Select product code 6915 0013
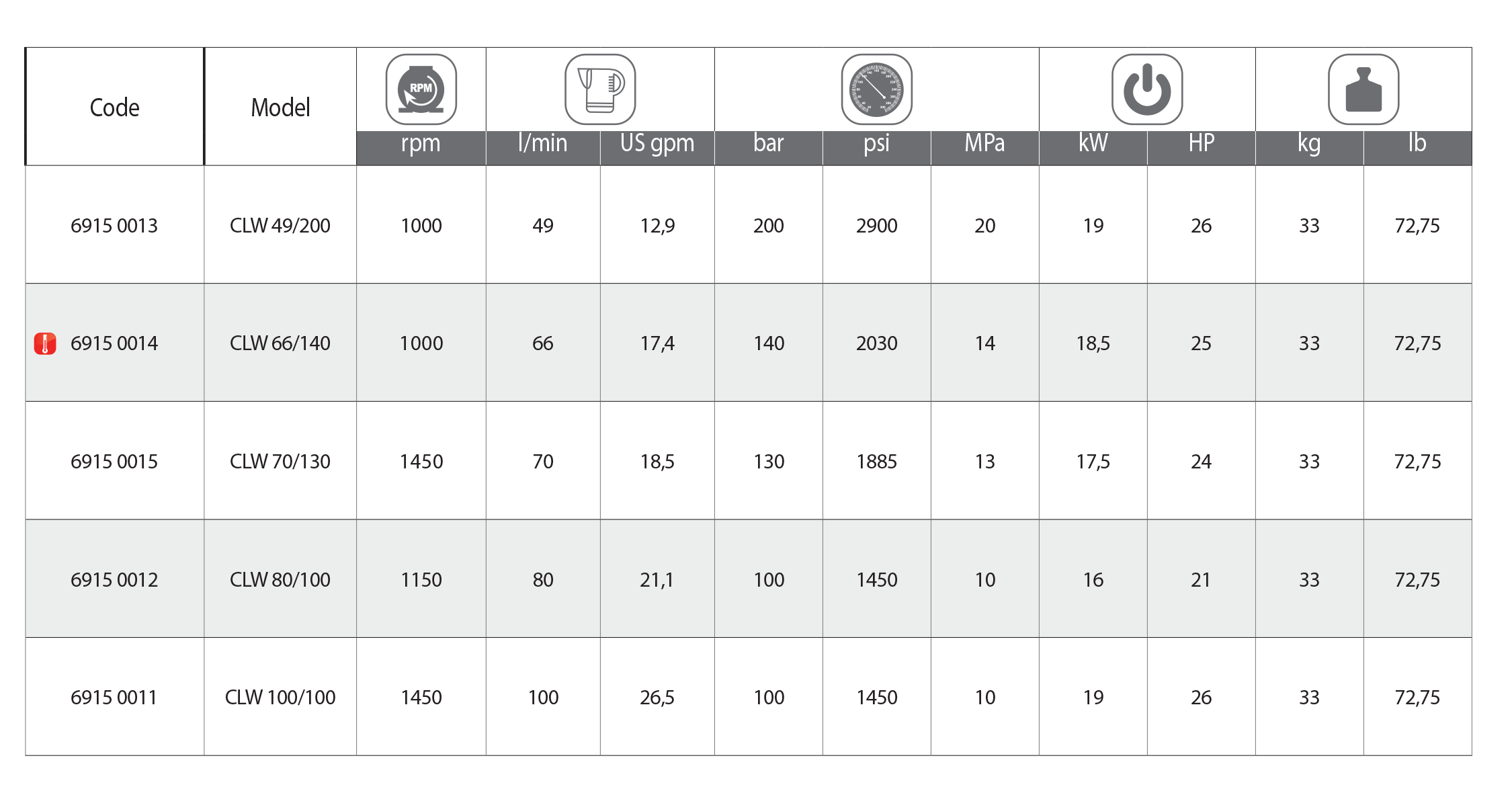Viewport: 1512px width, 793px height. [114, 226]
